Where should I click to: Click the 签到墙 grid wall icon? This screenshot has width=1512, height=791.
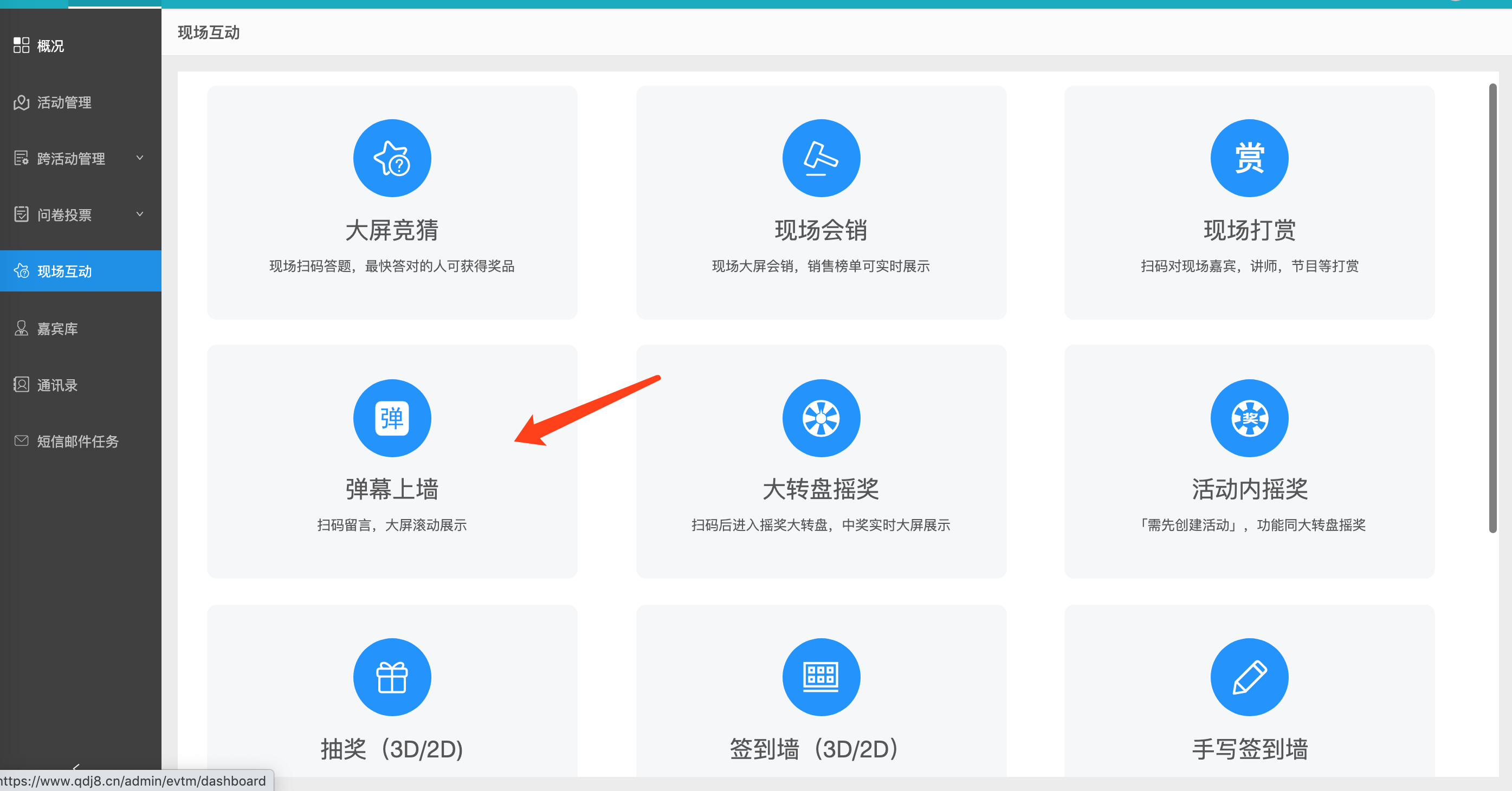coord(821,677)
